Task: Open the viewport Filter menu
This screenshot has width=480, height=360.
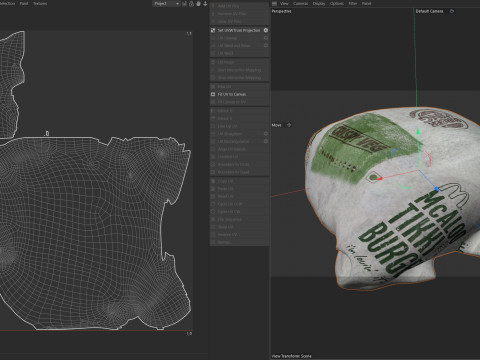Action: (353, 4)
